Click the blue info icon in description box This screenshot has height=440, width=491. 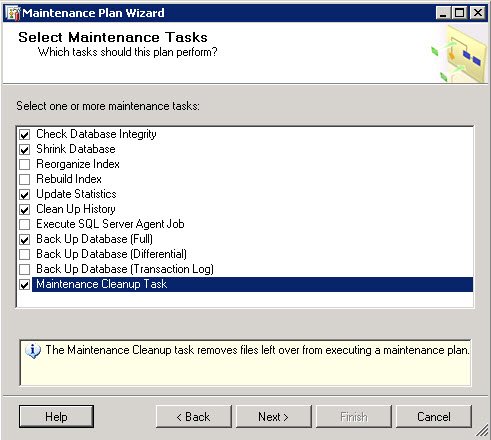33,351
